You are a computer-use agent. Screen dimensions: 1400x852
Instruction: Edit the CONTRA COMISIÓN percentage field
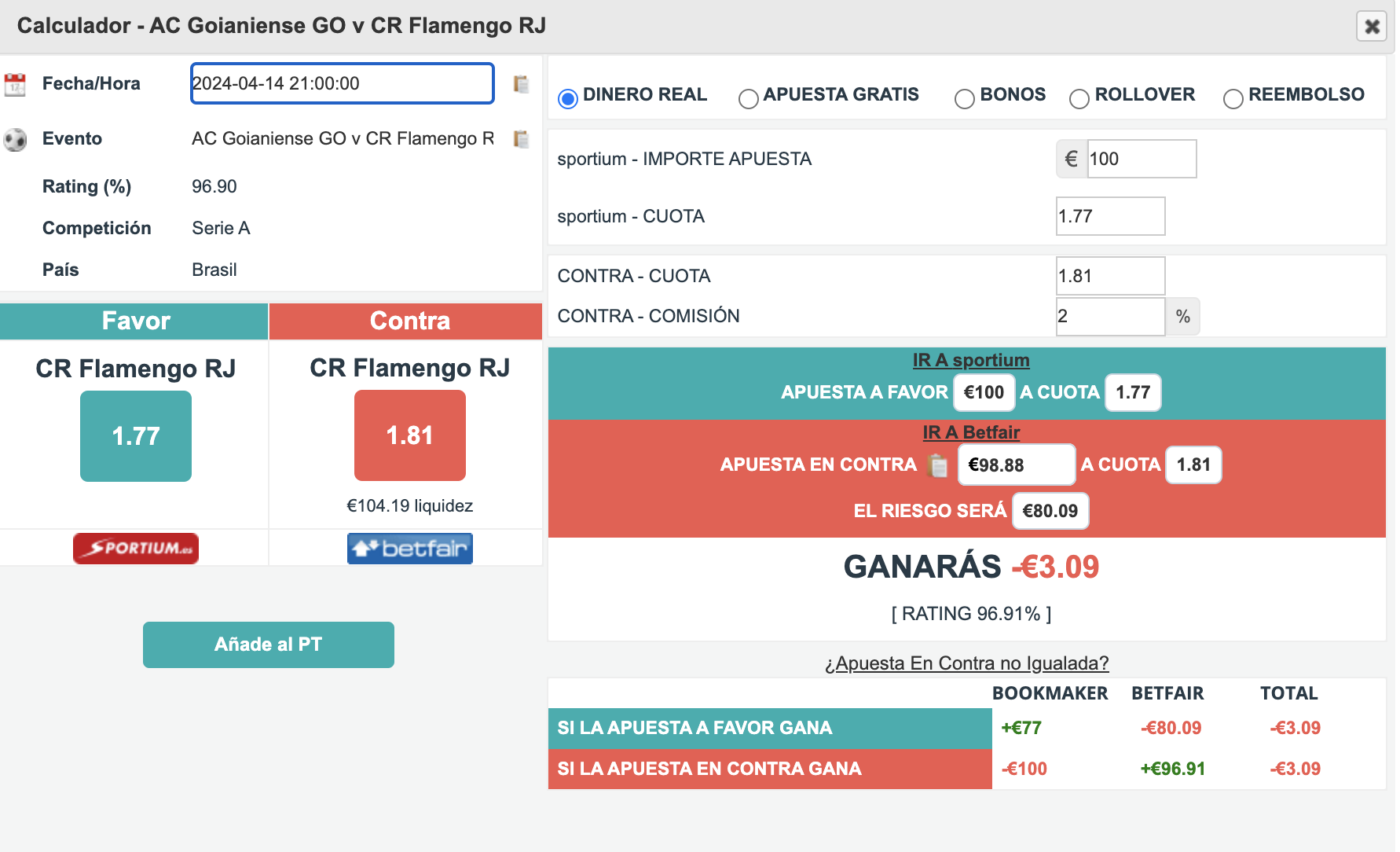pyautogui.click(x=1110, y=316)
